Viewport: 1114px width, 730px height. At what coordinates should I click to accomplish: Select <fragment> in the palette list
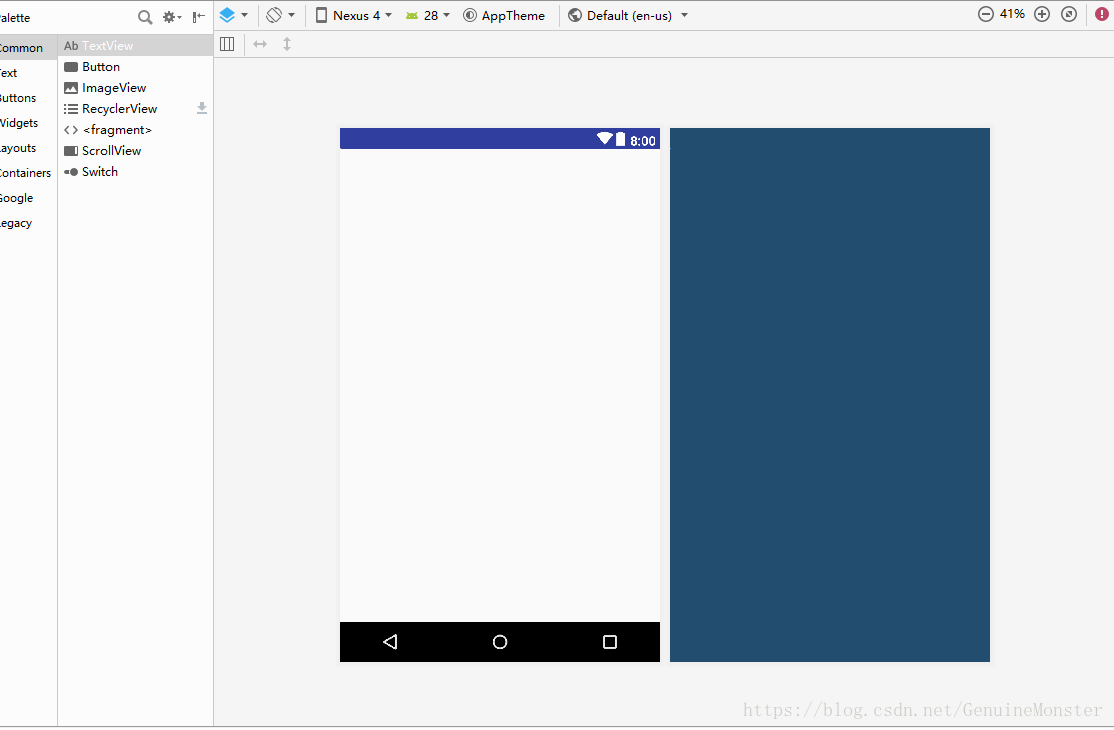pyautogui.click(x=135, y=129)
